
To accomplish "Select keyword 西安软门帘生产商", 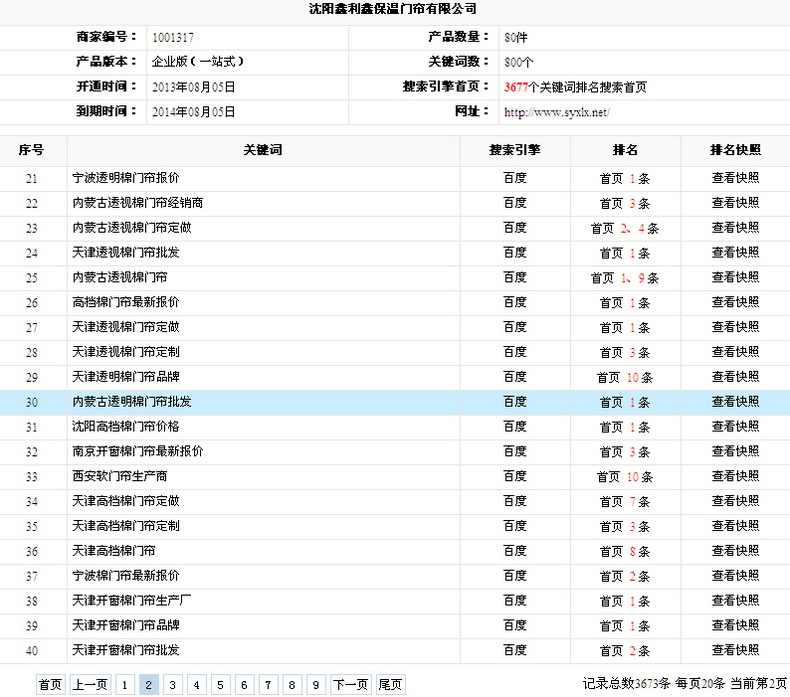I will point(120,476).
